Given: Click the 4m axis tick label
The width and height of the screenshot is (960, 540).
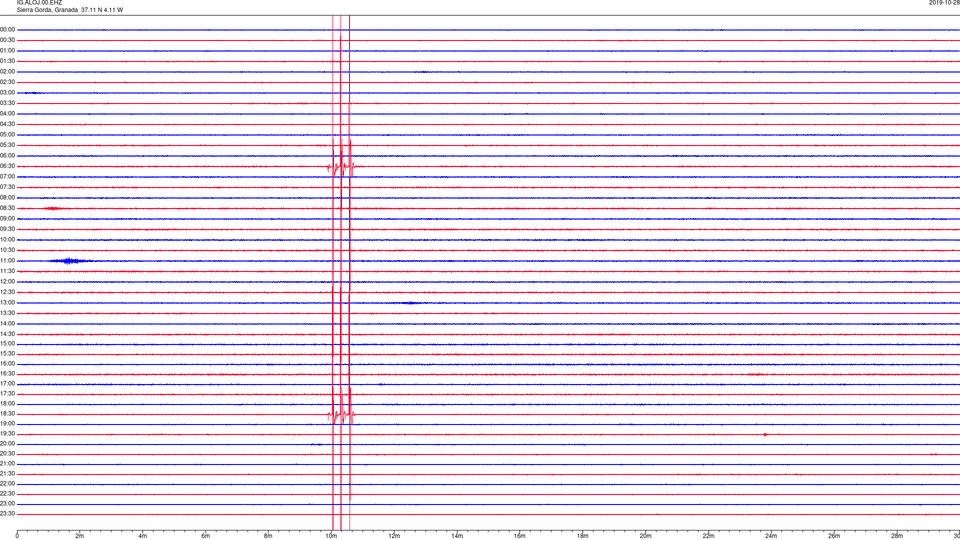Looking at the screenshot, I should point(143,536).
